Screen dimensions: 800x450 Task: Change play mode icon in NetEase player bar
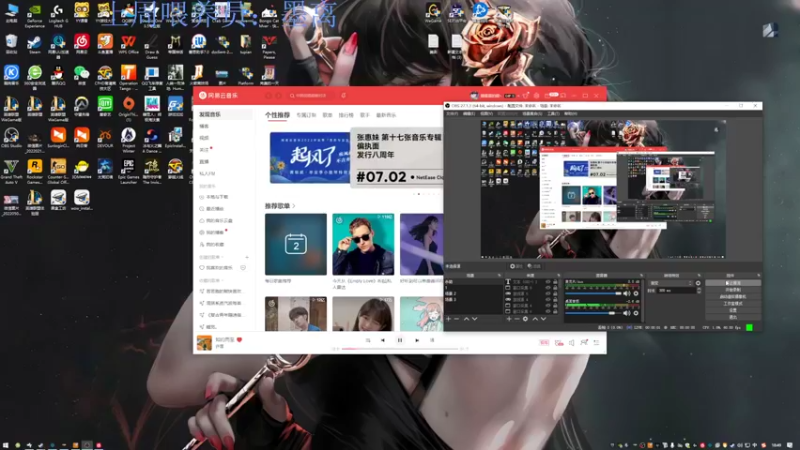[368, 340]
